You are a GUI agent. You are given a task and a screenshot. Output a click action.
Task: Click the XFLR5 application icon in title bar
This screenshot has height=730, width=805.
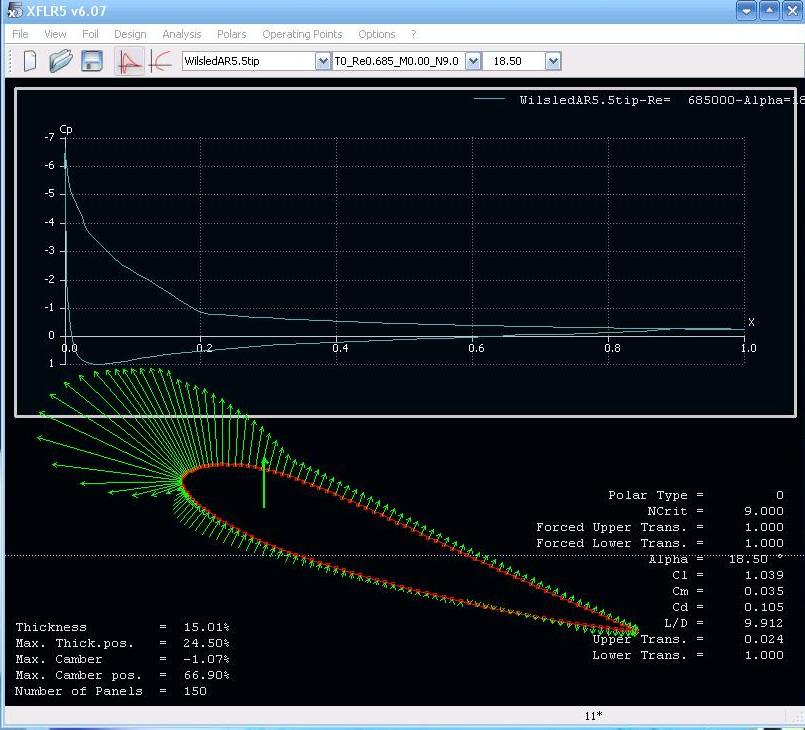tap(14, 11)
